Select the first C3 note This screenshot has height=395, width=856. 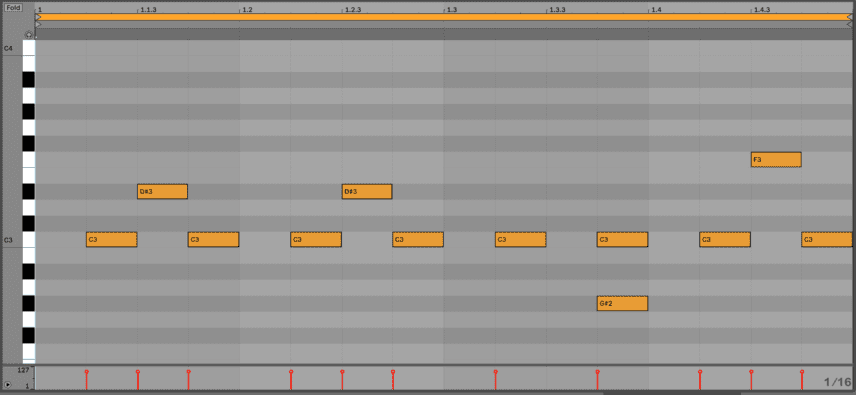click(111, 240)
